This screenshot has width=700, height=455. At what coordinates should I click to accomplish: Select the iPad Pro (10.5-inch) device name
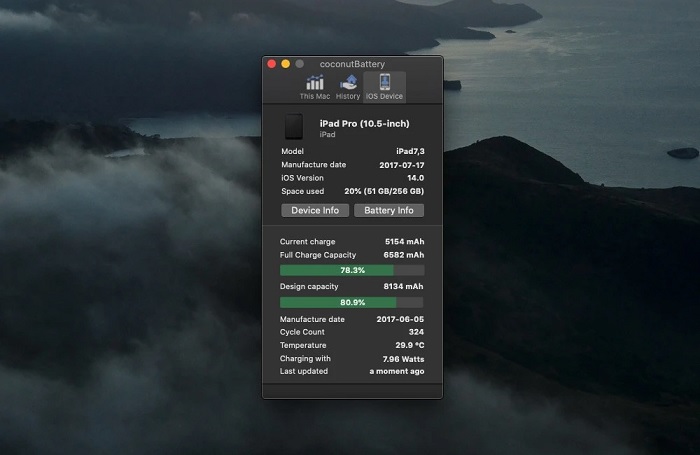pos(364,123)
